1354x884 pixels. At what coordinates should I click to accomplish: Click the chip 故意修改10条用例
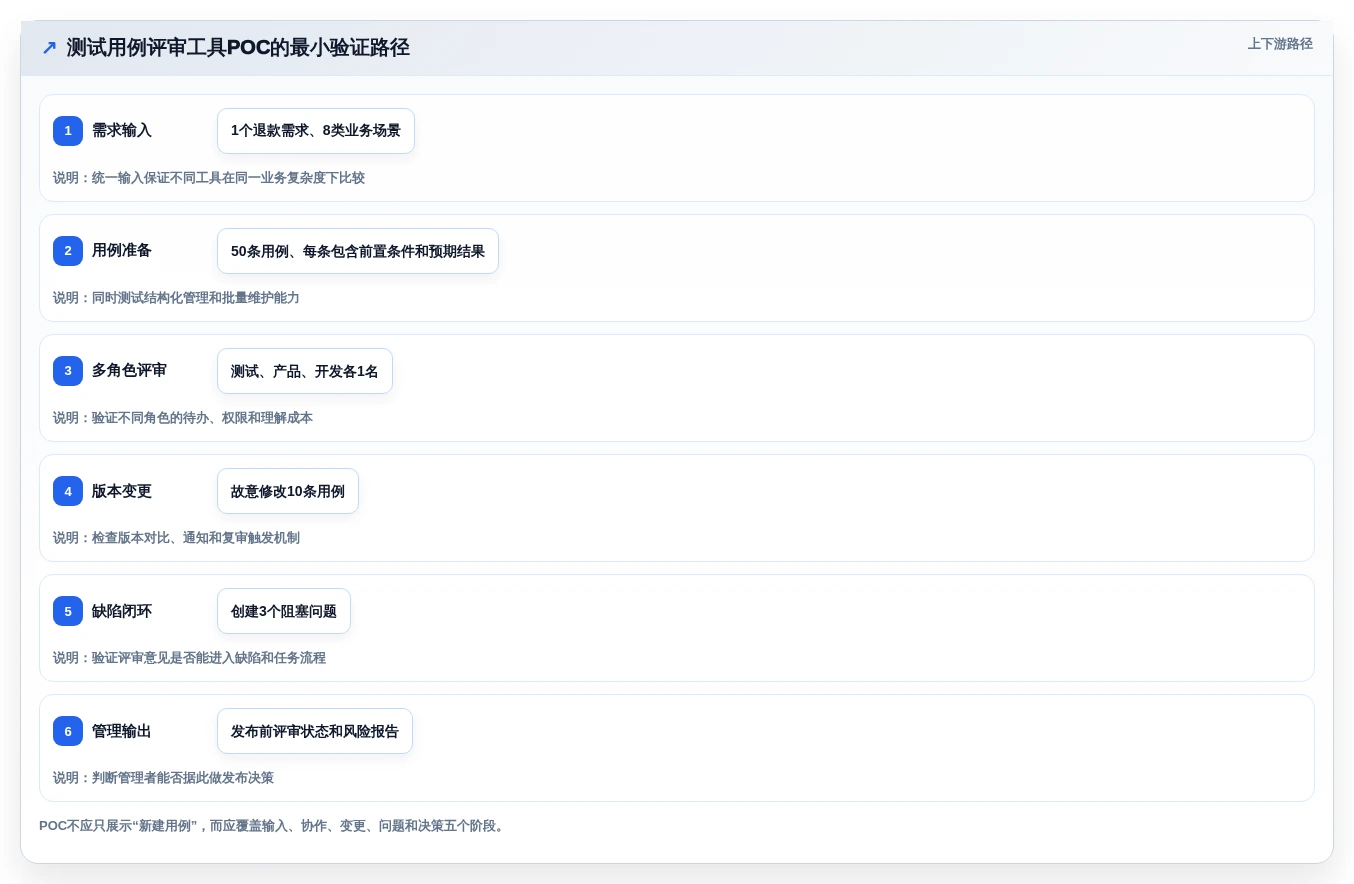288,491
